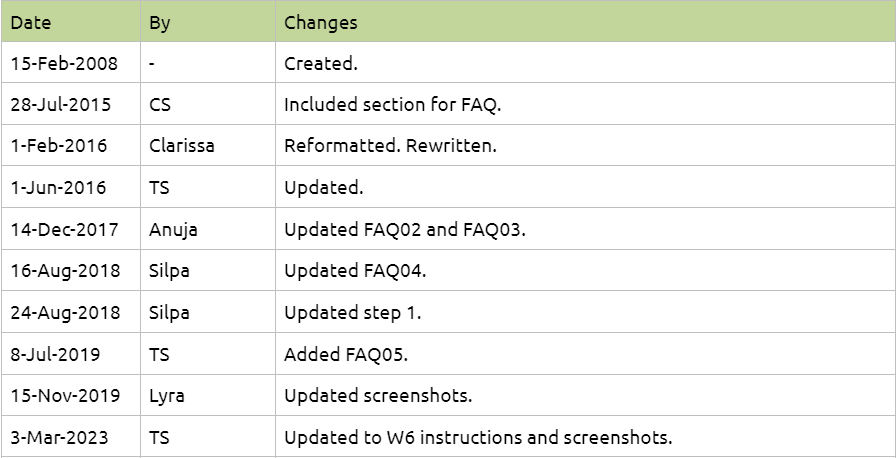Viewport: 896px width, 458px height.
Task: Click 'Included section for FAQ.' text
Action: point(385,104)
